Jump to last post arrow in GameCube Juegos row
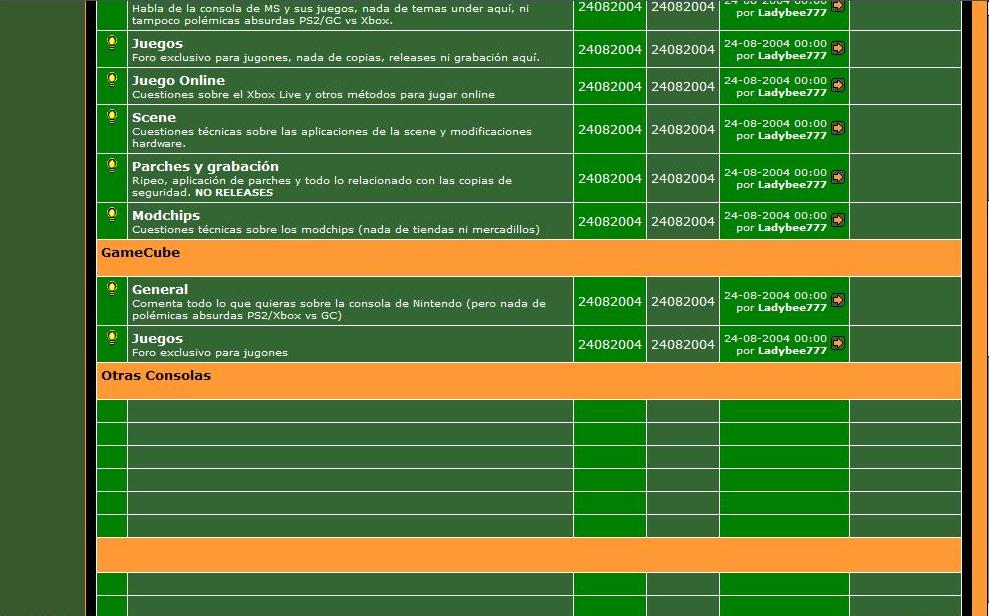This screenshot has width=989, height=616. click(x=838, y=343)
